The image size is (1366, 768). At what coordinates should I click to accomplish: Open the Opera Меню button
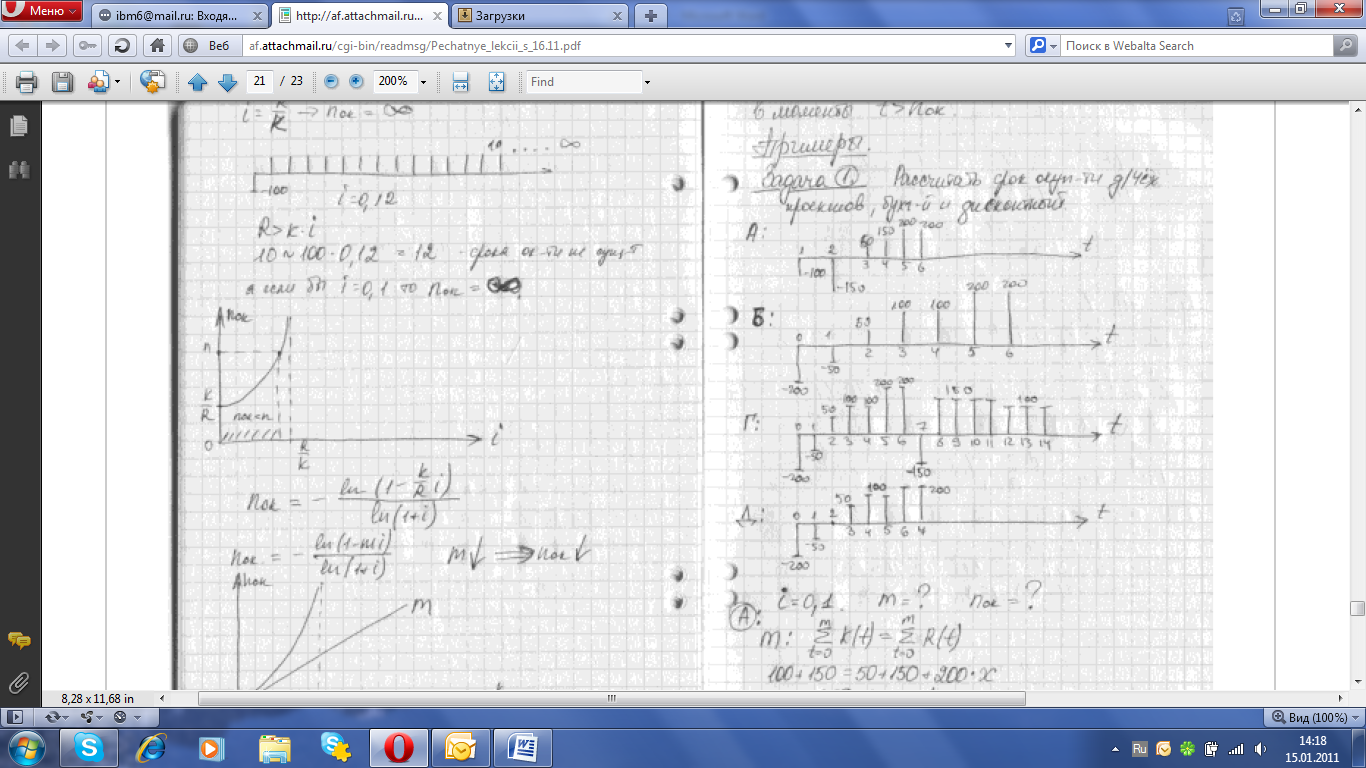[42, 12]
